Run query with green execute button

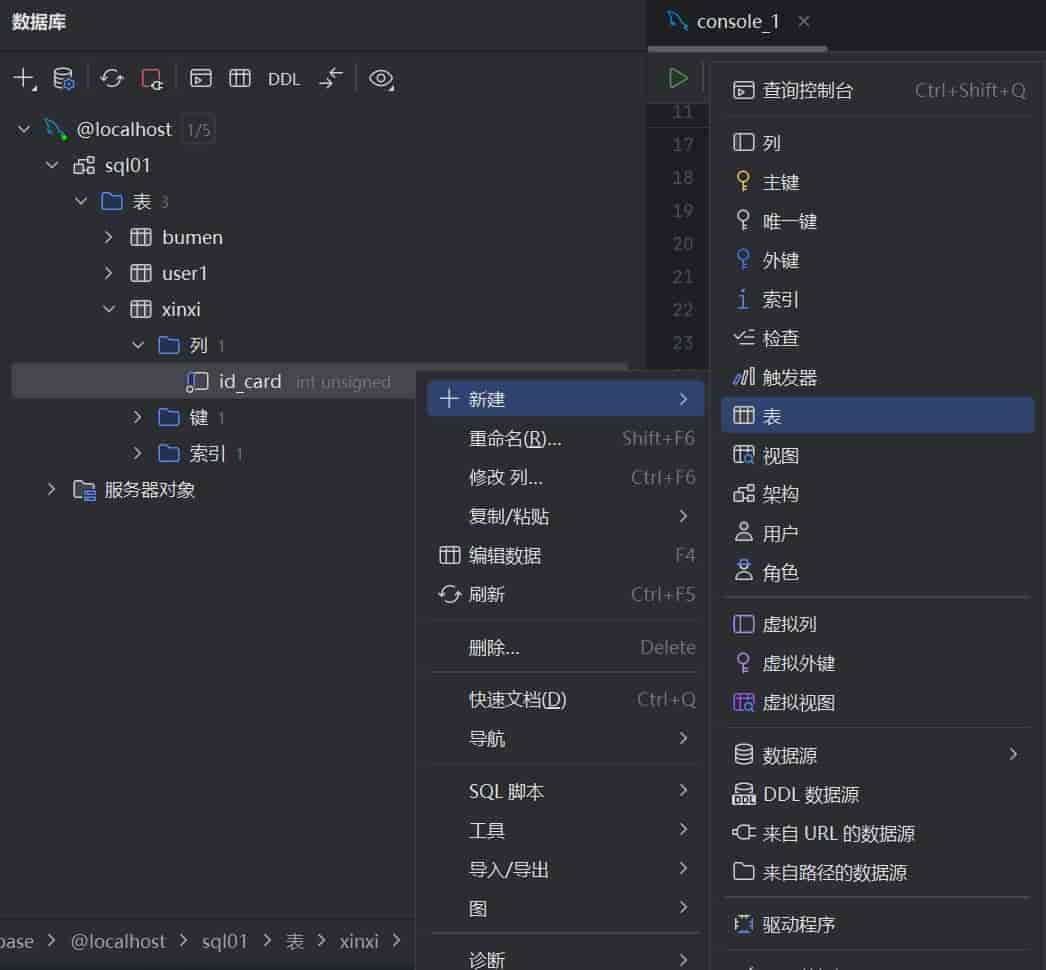point(678,78)
